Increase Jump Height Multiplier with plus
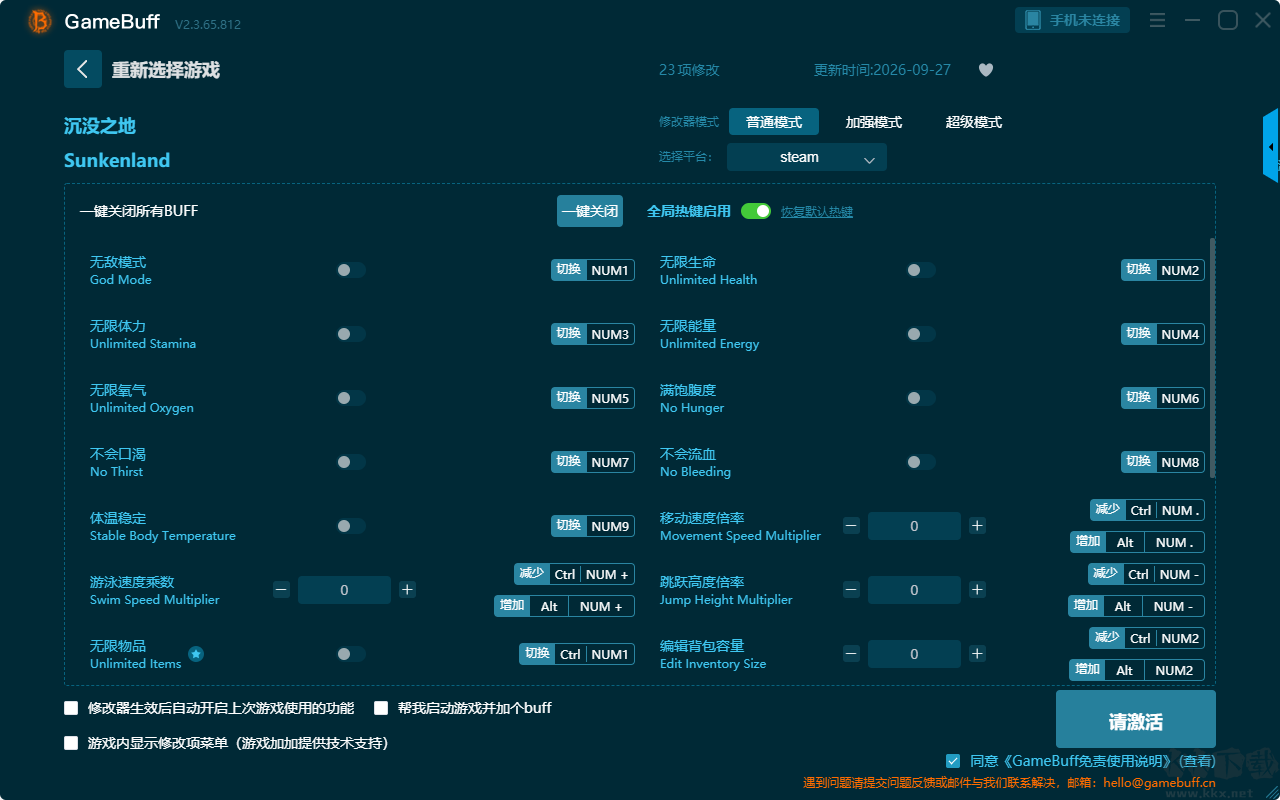1280x800 pixels. pyautogui.click(x=977, y=590)
